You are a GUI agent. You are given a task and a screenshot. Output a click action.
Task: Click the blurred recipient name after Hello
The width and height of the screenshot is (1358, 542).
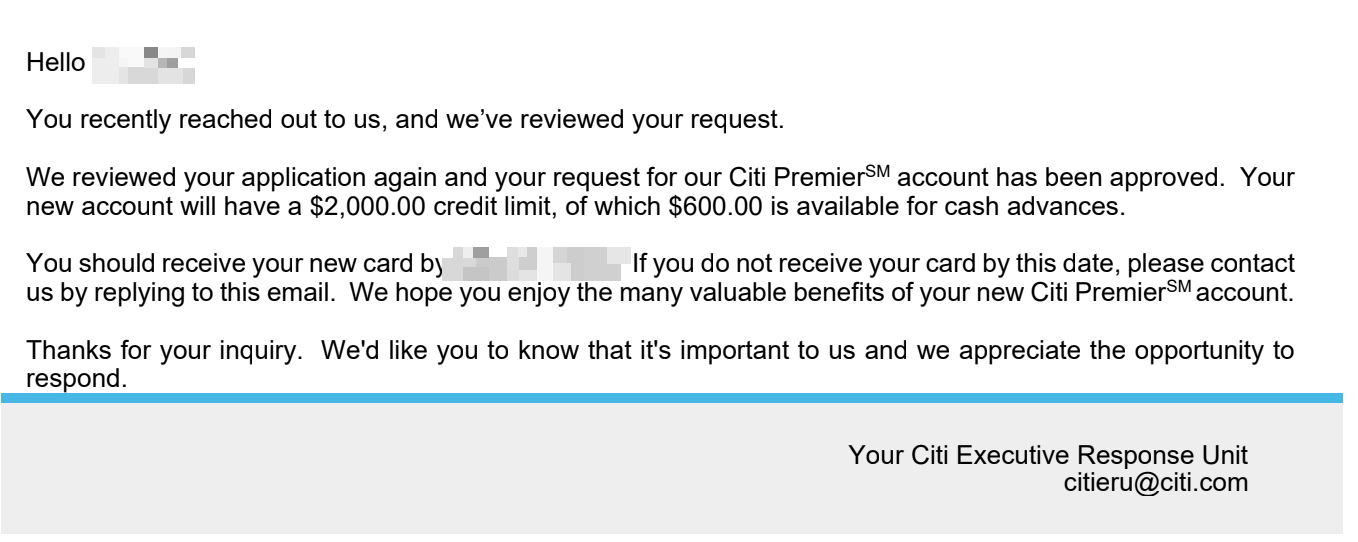[x=143, y=64]
